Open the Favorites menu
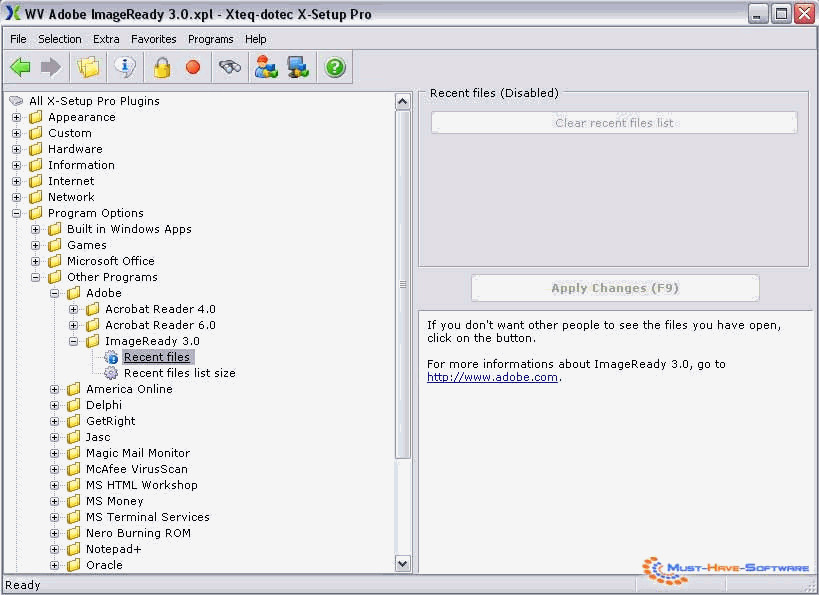The image size is (819, 595). click(154, 39)
